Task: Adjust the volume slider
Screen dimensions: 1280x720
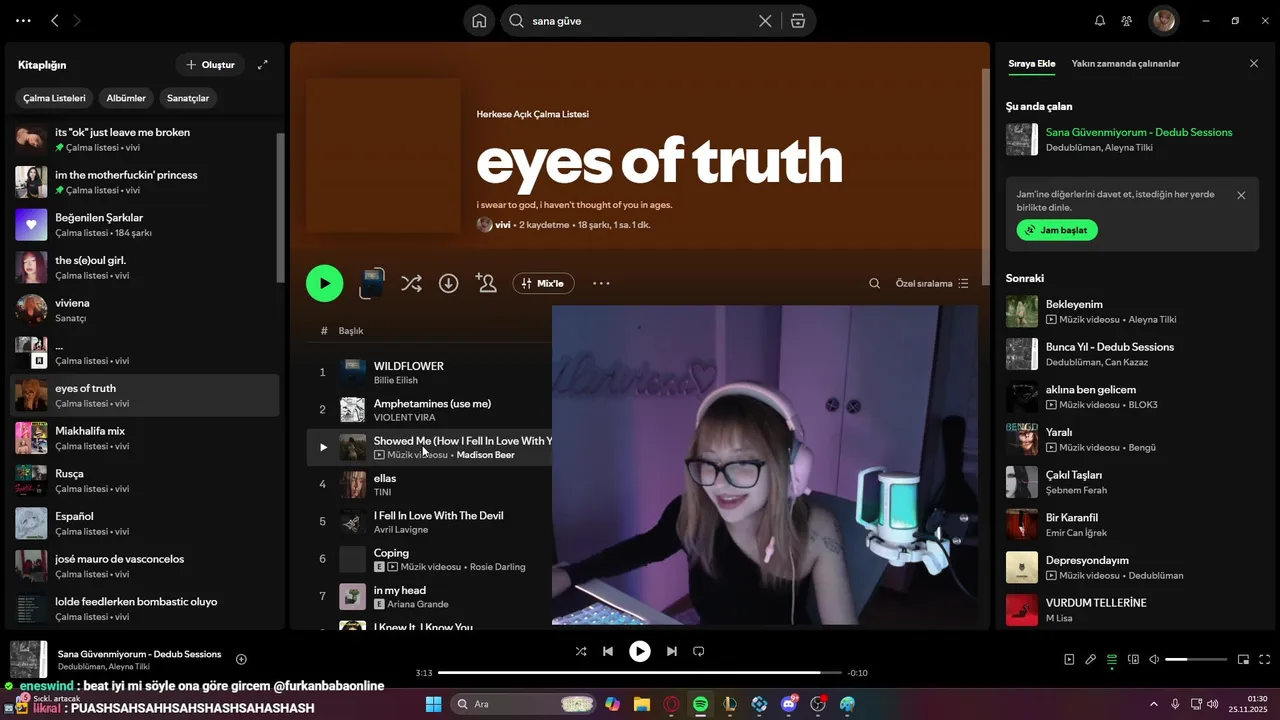Action: (1196, 659)
